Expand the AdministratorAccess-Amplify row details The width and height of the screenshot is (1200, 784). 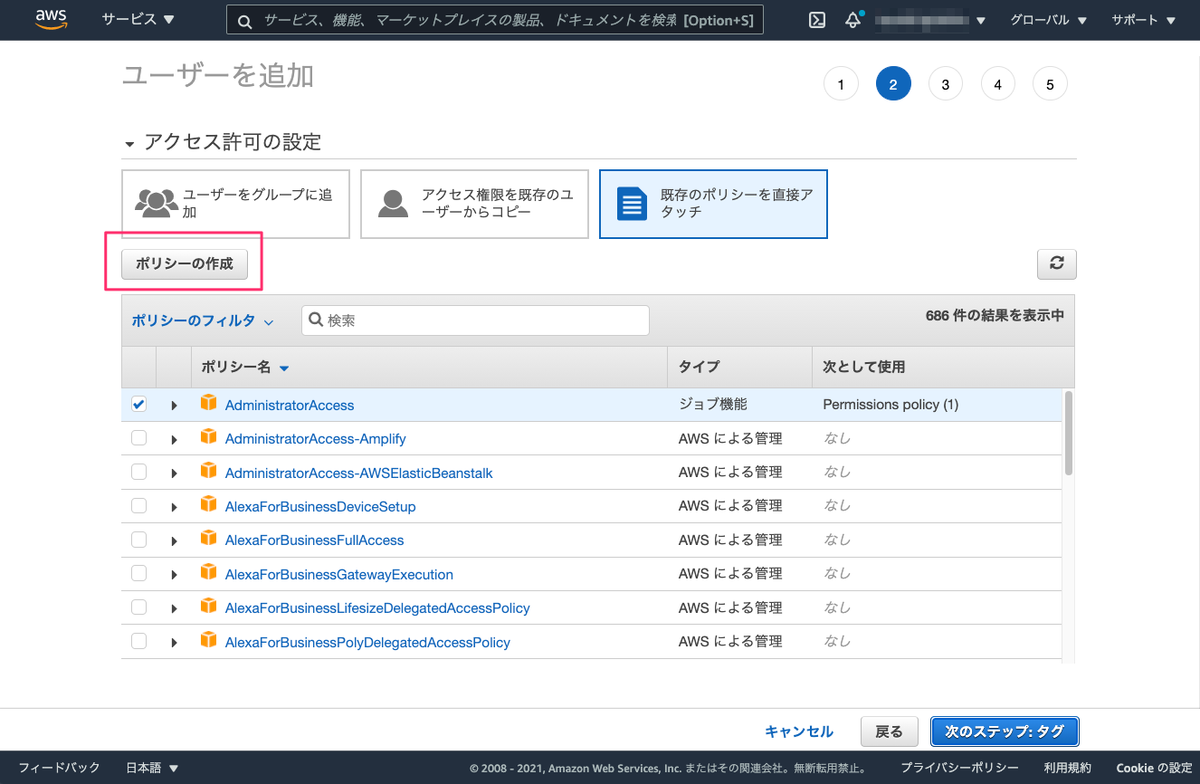(174, 439)
